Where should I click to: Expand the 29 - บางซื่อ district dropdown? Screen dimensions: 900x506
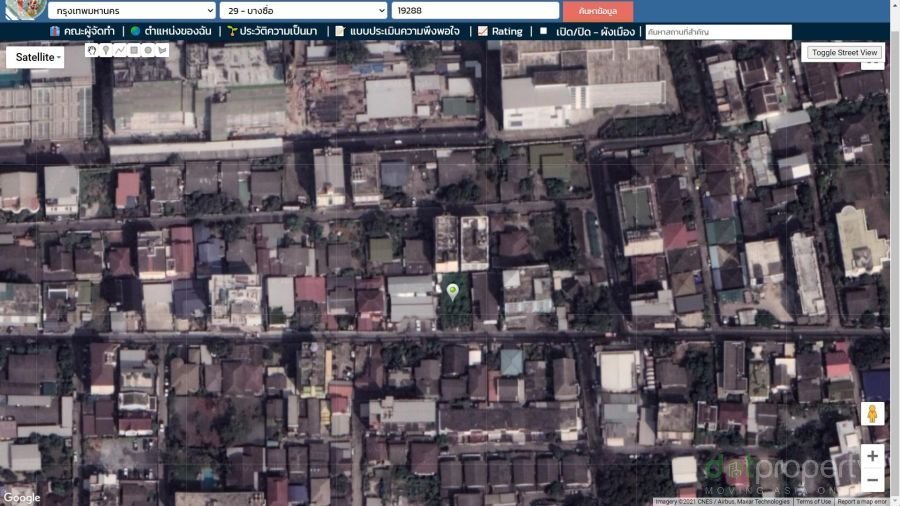point(303,10)
